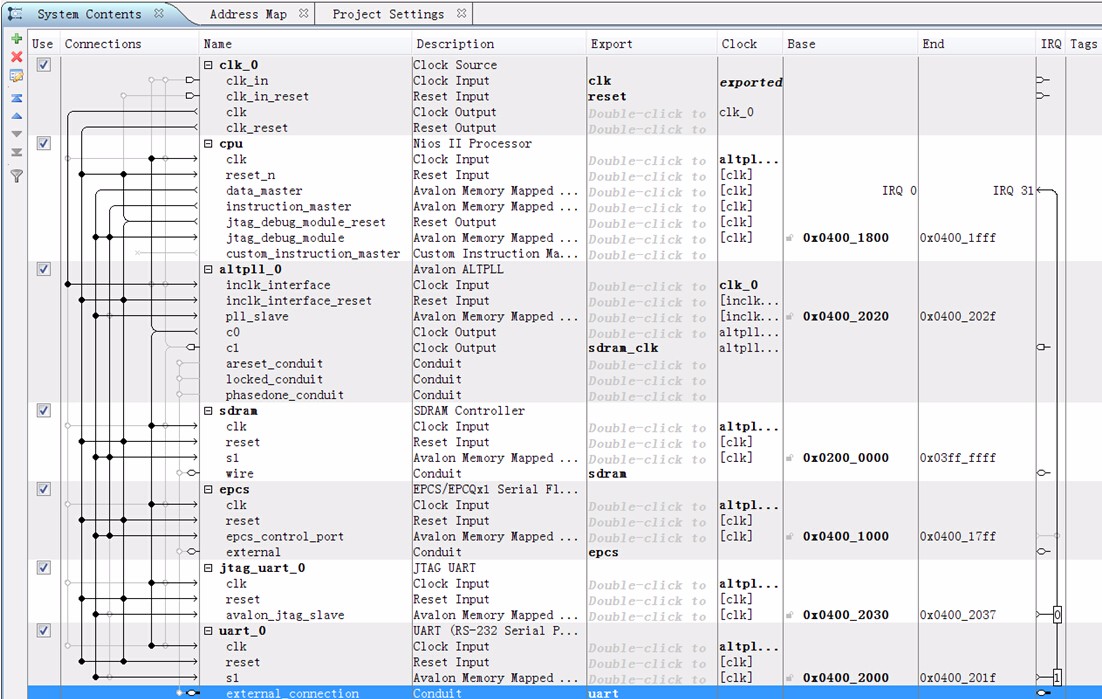The height and width of the screenshot is (699, 1102).
Task: Collapse the altpll_0 component tree
Action: point(208,269)
